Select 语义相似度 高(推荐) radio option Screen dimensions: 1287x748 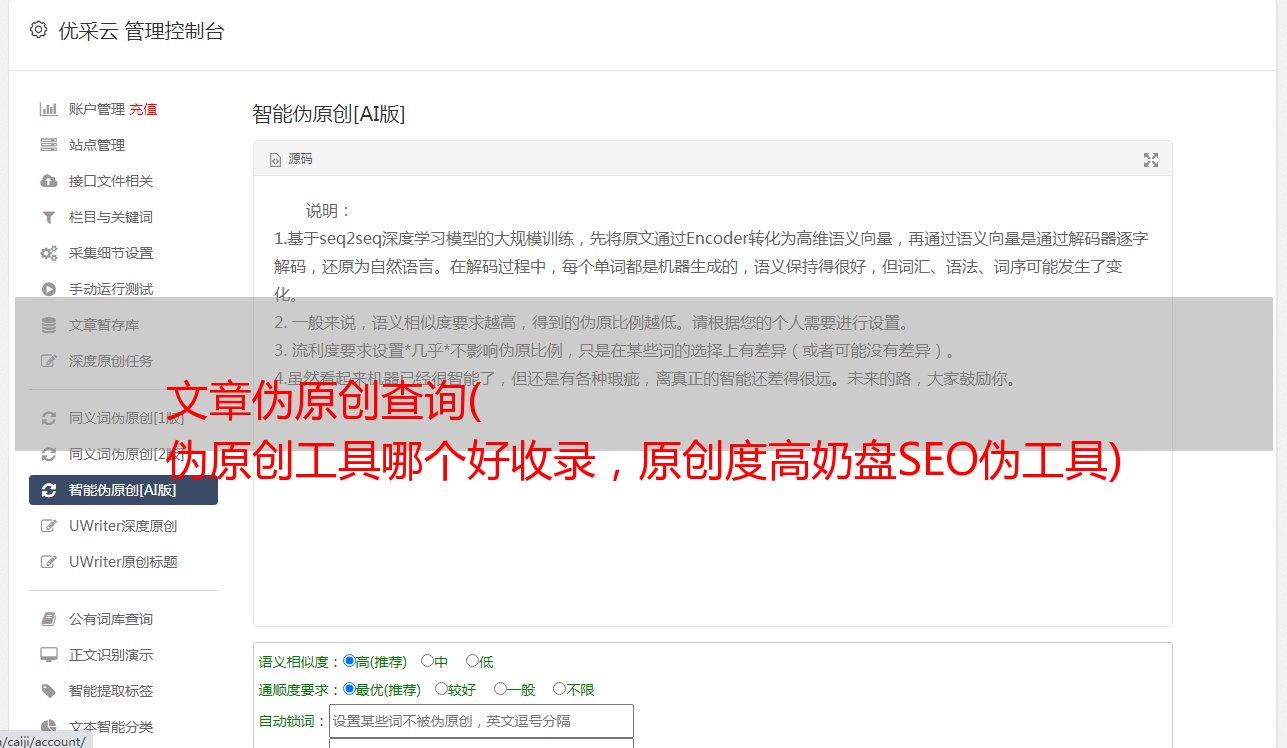pyautogui.click(x=349, y=661)
